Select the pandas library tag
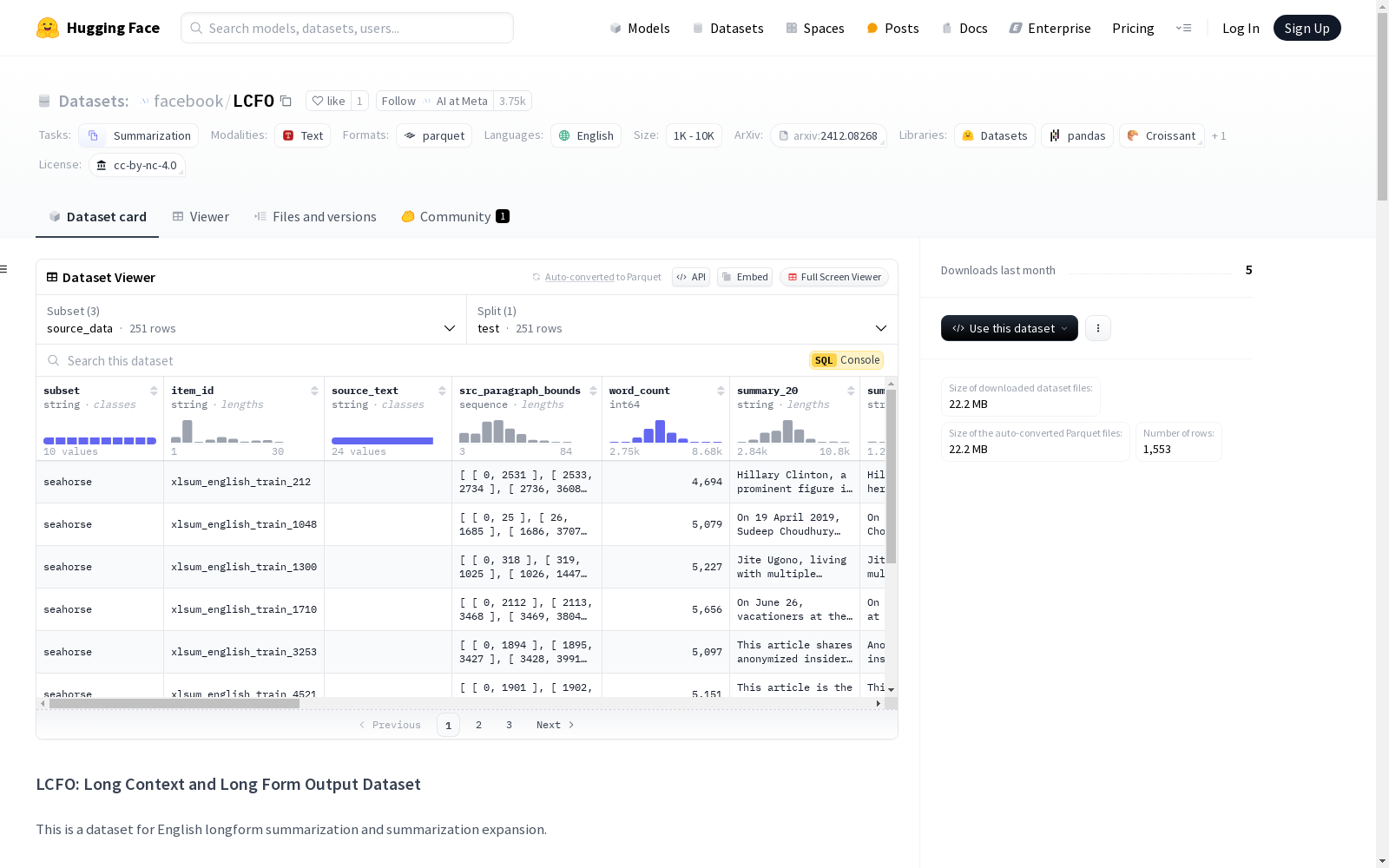Screen dimensions: 1389x868 (1077, 135)
